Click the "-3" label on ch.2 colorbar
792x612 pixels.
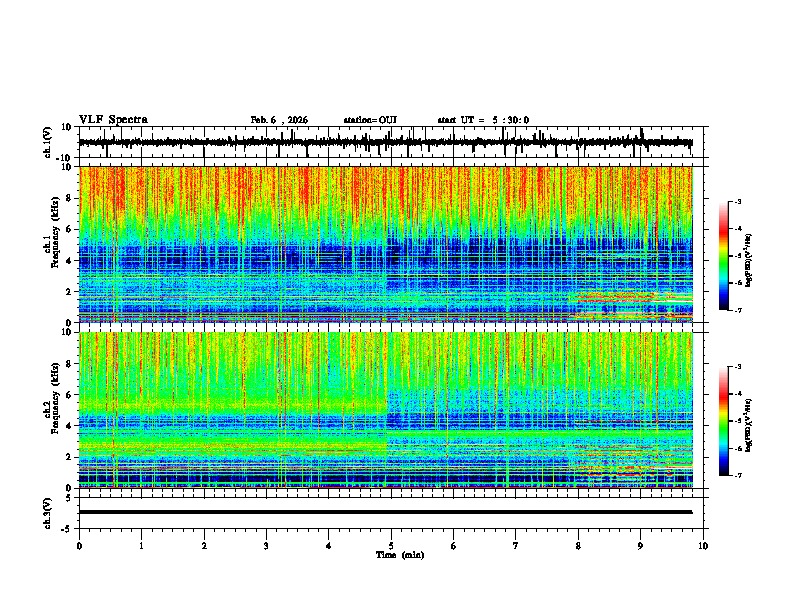pos(738,367)
